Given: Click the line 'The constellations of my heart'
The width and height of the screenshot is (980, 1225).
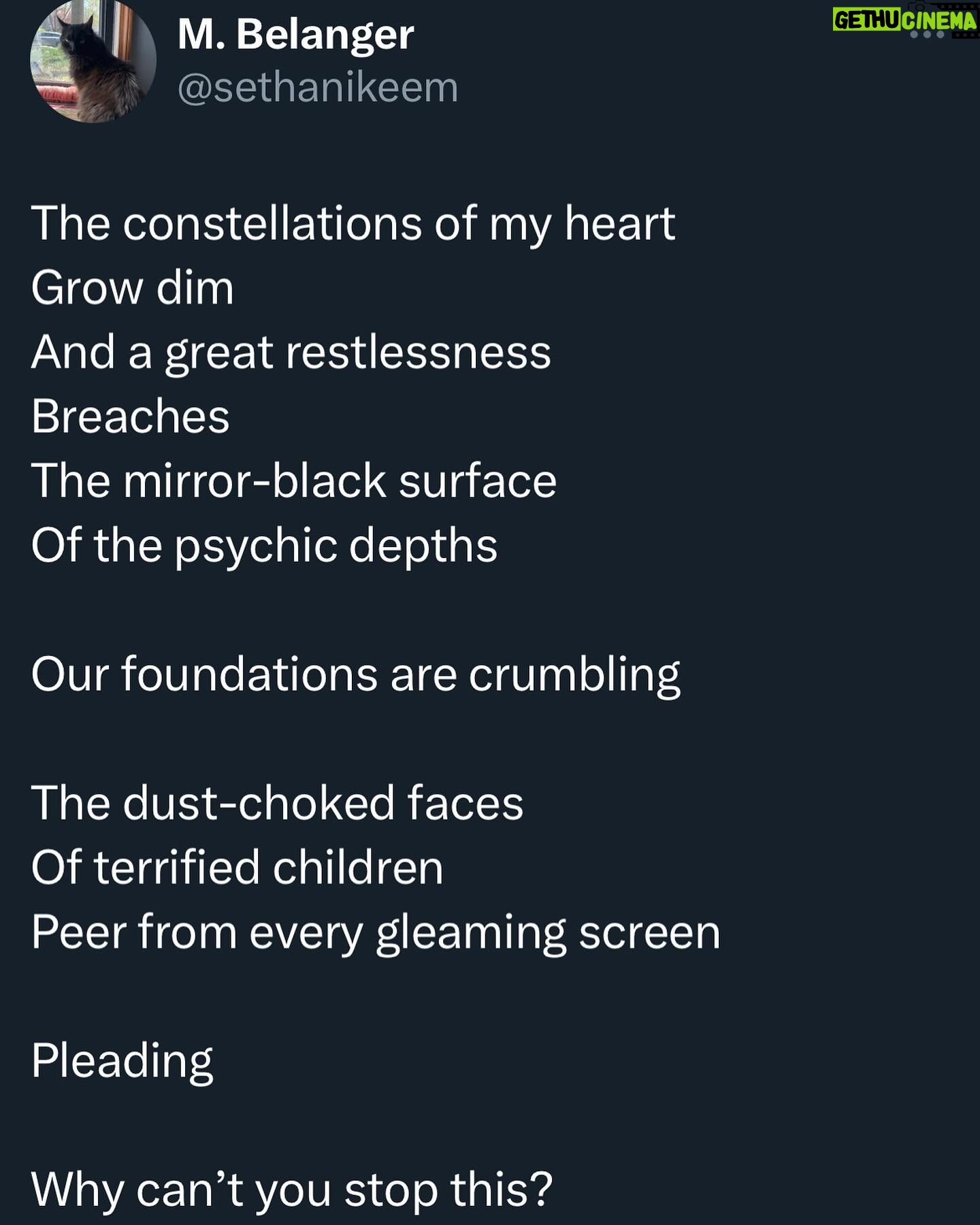Looking at the screenshot, I should coord(353,224).
